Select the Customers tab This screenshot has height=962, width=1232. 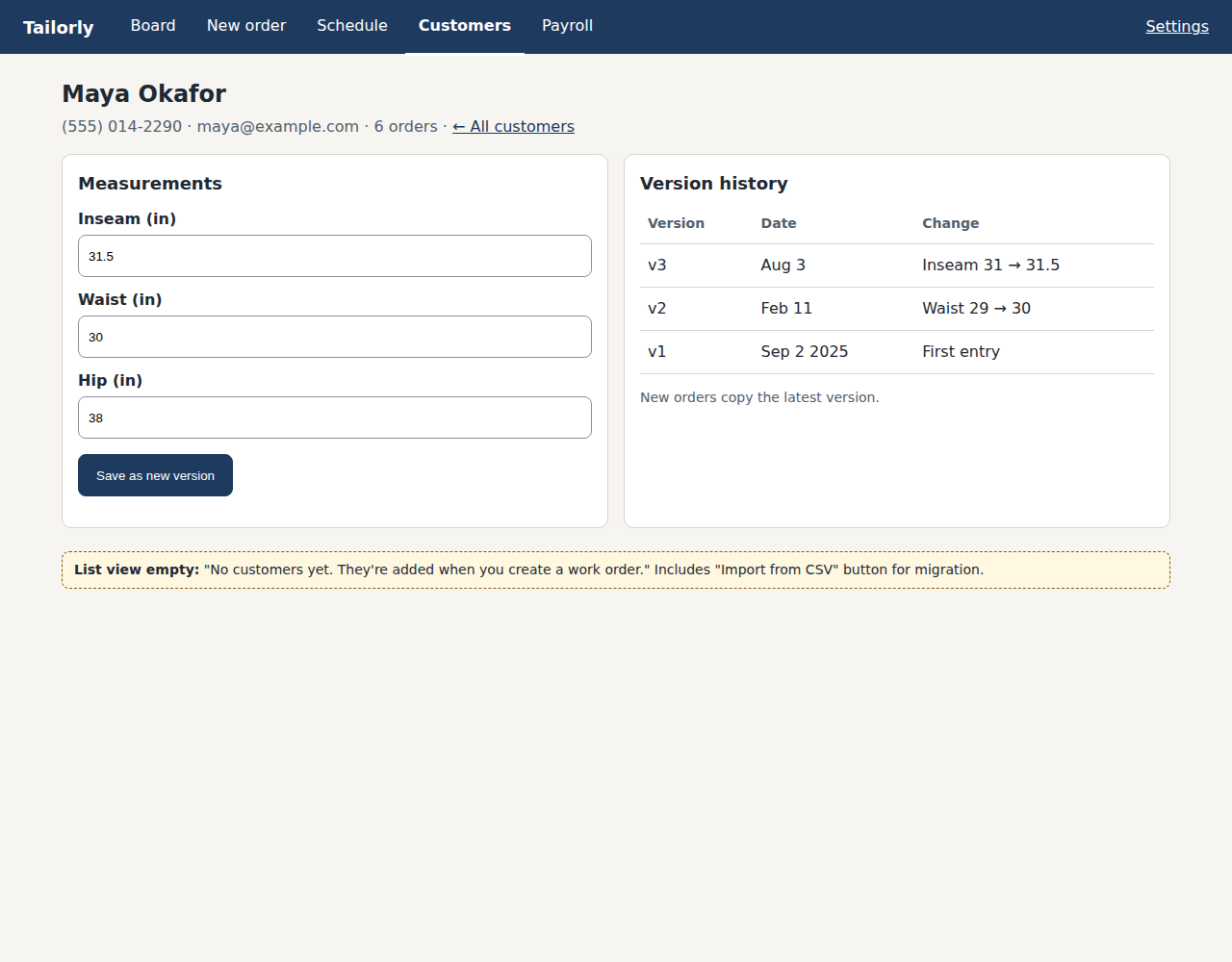pos(465,26)
